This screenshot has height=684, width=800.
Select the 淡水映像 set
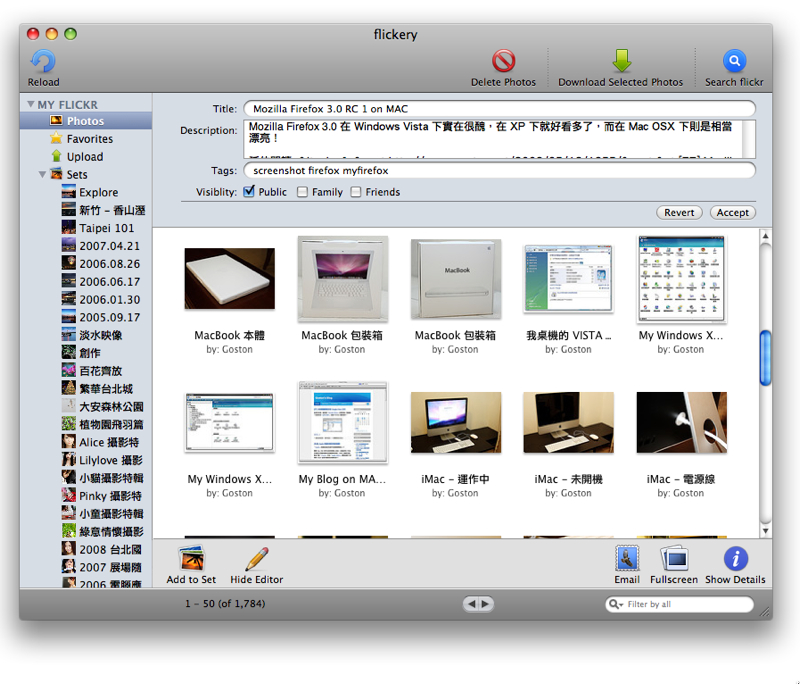coord(86,335)
